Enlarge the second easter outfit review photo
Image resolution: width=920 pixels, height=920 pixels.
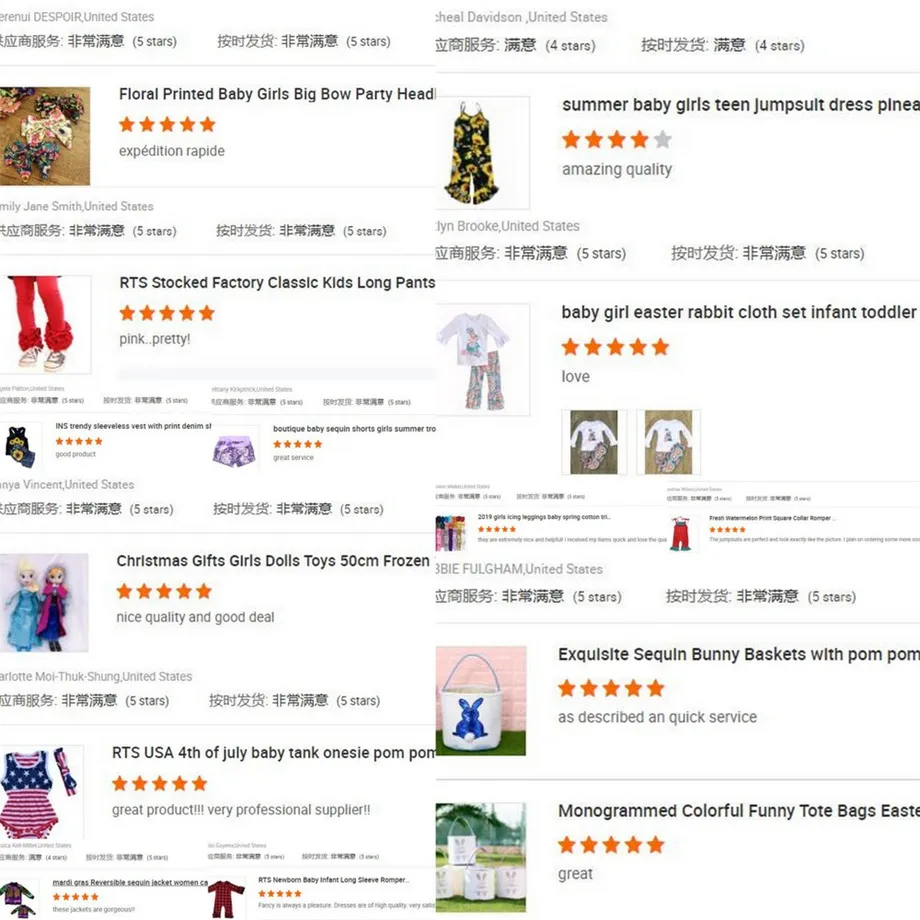(668, 442)
